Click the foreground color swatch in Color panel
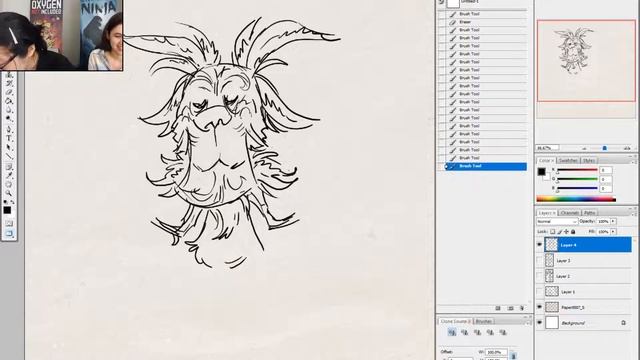The height and width of the screenshot is (360, 640). 541,172
